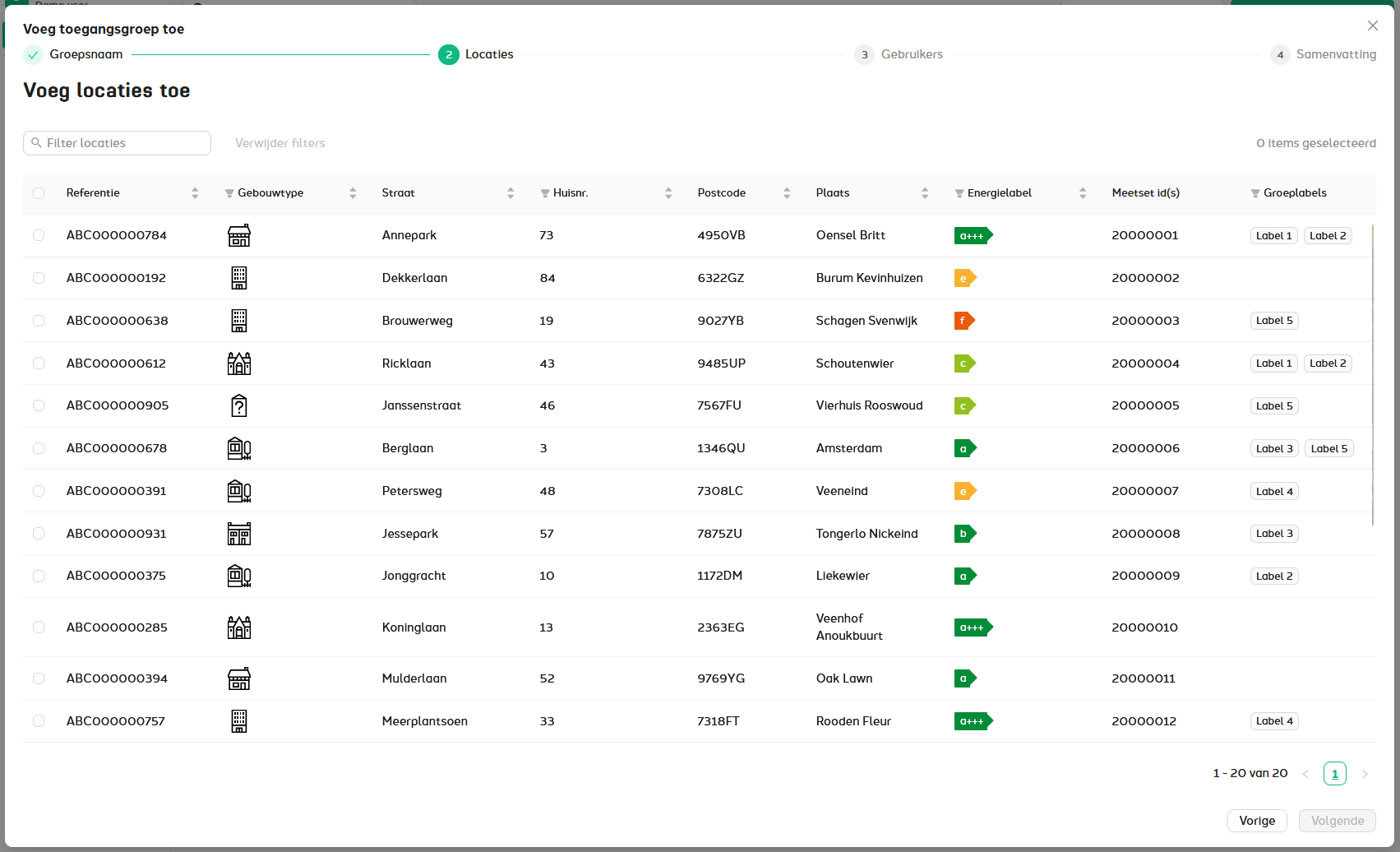Focus the Filter locaties search field

[x=123, y=143]
